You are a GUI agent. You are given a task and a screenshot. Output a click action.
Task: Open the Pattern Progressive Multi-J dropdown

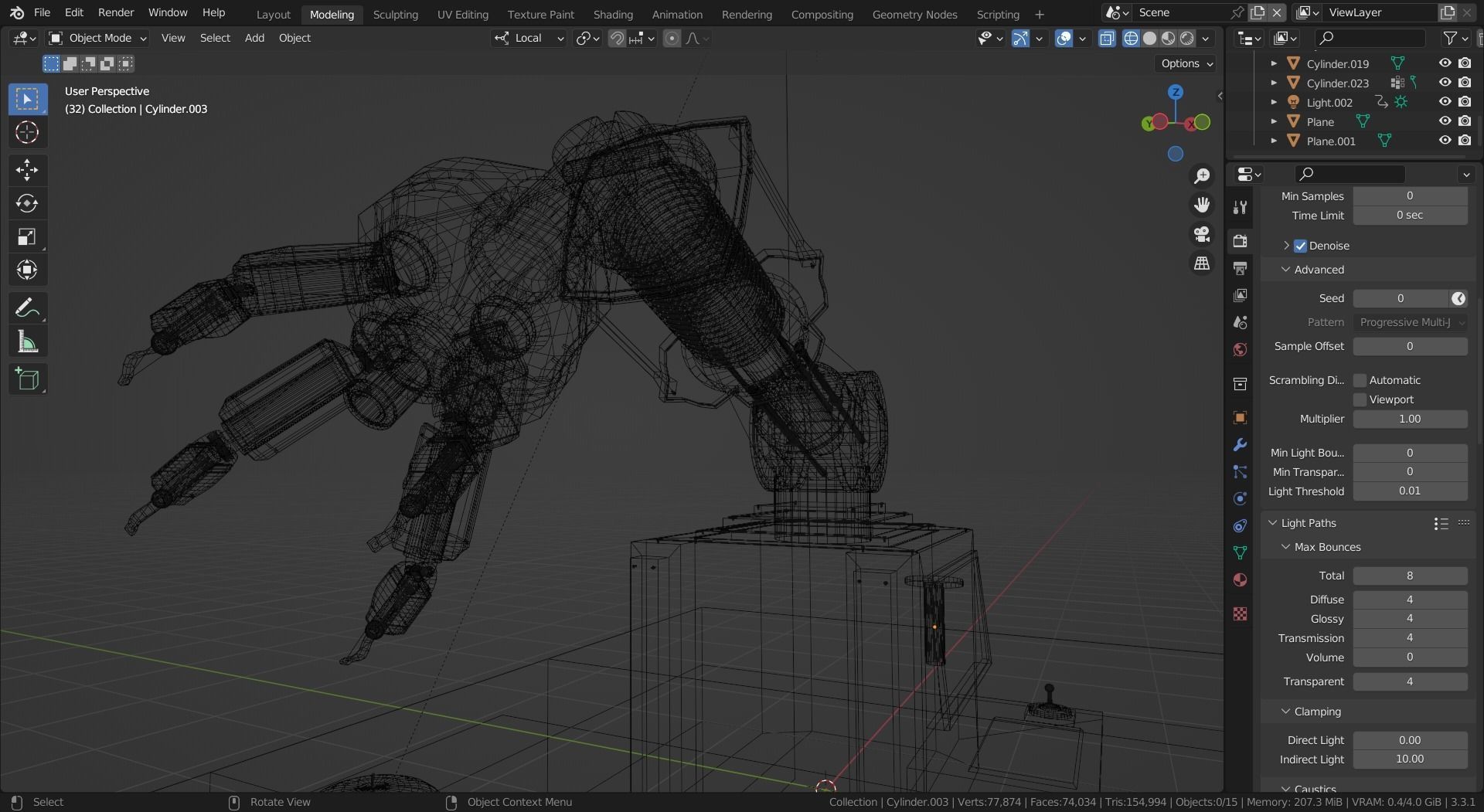[1411, 322]
